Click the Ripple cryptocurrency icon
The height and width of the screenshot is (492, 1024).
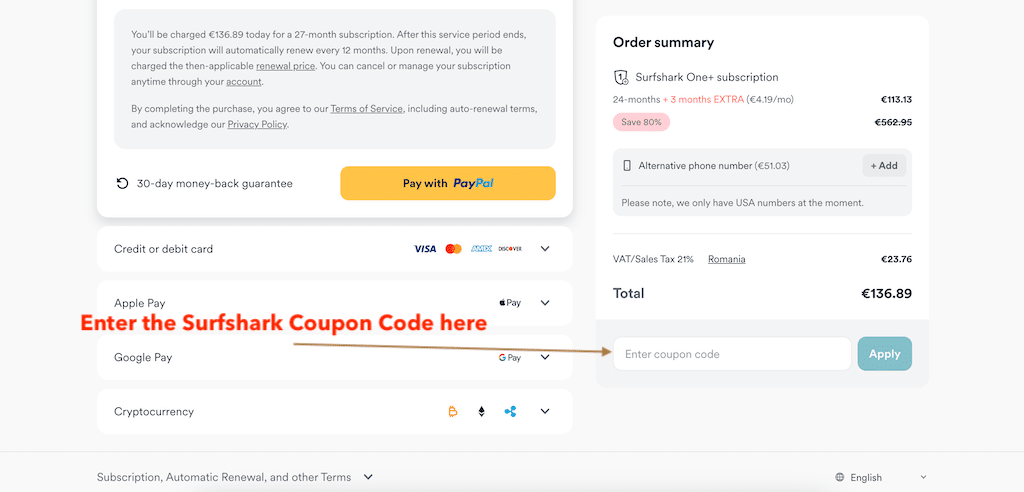[x=510, y=411]
